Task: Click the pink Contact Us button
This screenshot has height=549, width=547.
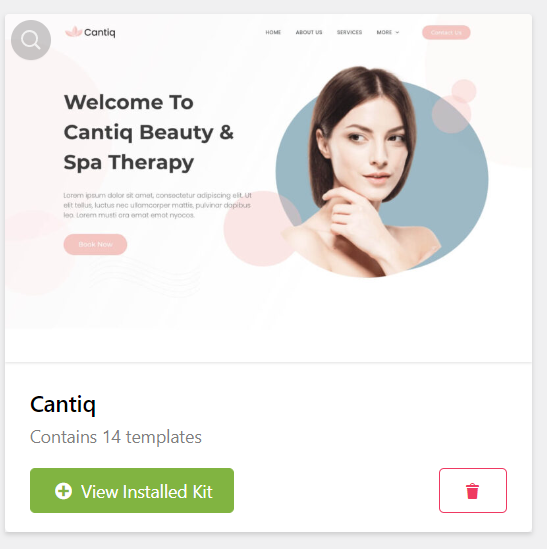Action: coord(446,33)
